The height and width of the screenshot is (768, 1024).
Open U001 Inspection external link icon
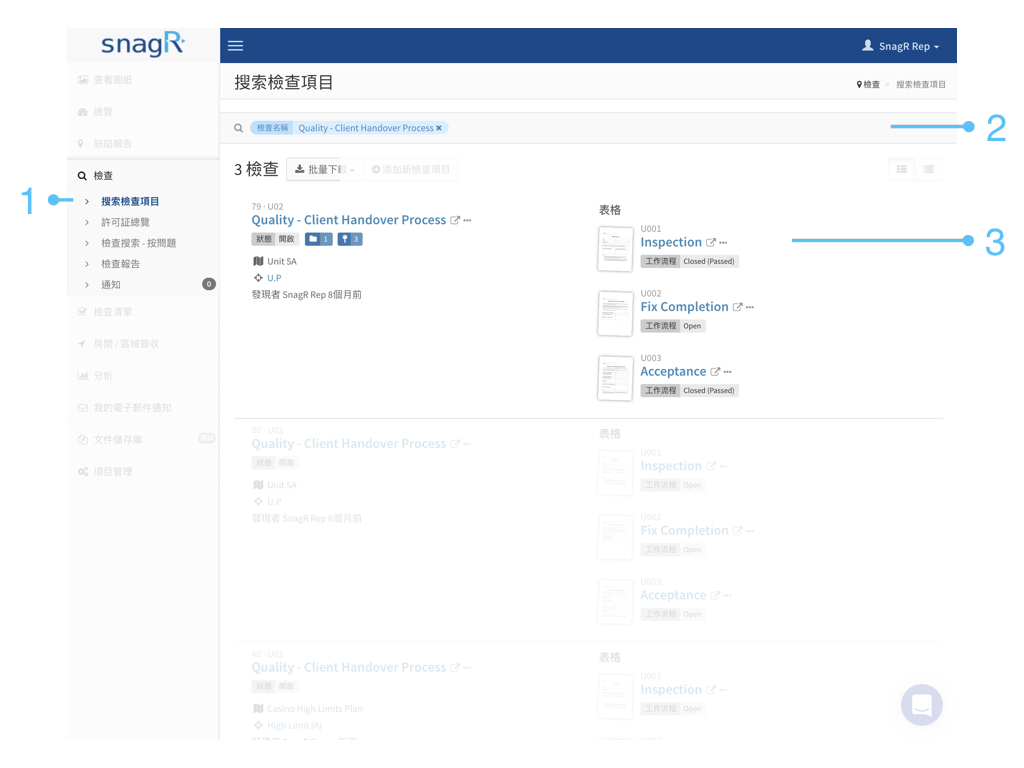711,242
